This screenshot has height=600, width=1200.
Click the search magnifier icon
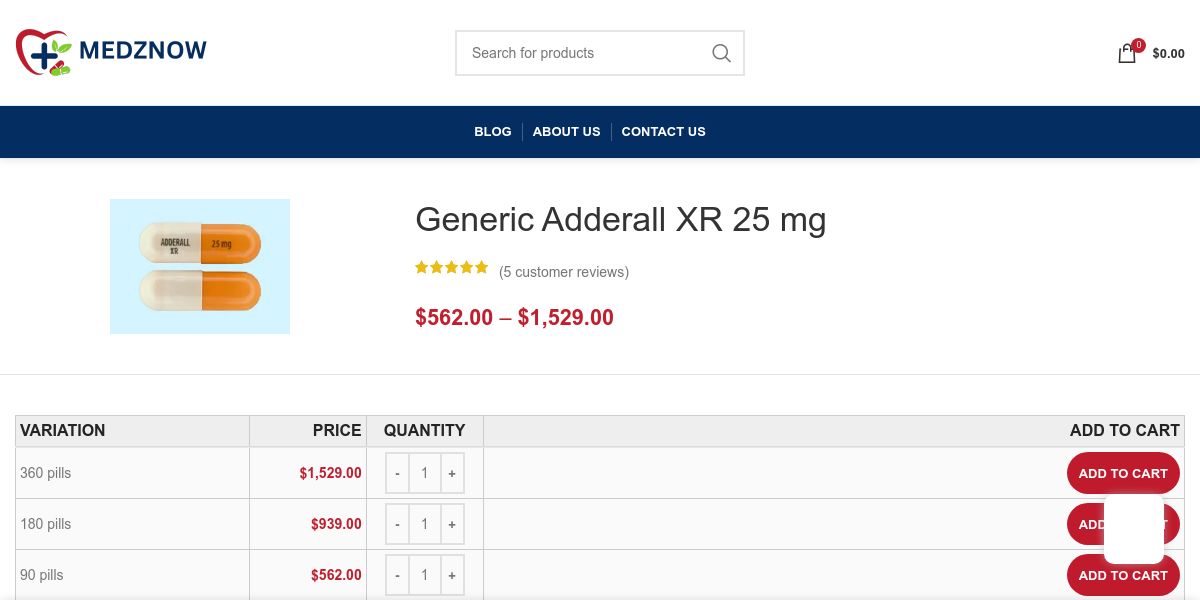tap(721, 53)
